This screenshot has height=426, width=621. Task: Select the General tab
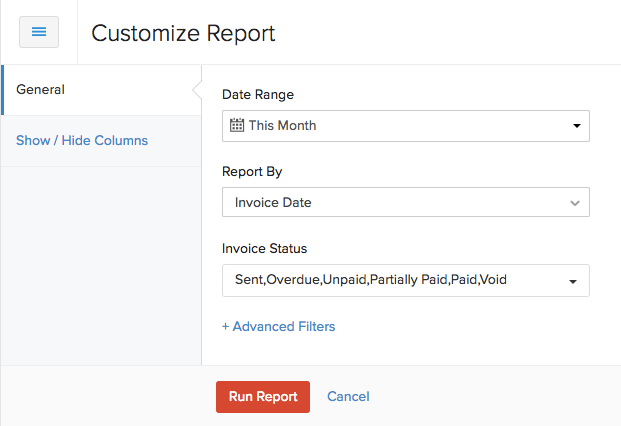tap(41, 90)
